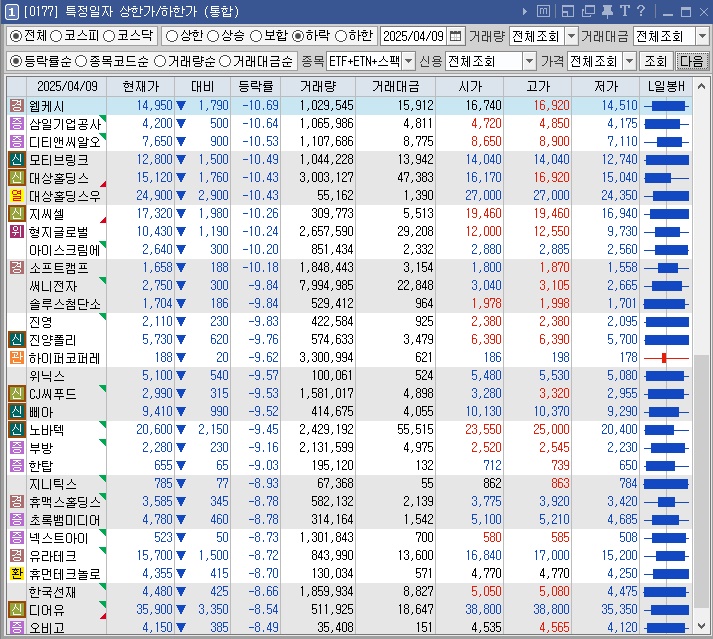Screen dimensions: 713x639
Task: Open stock 형지글로벌 from the list
Action: coord(59,232)
